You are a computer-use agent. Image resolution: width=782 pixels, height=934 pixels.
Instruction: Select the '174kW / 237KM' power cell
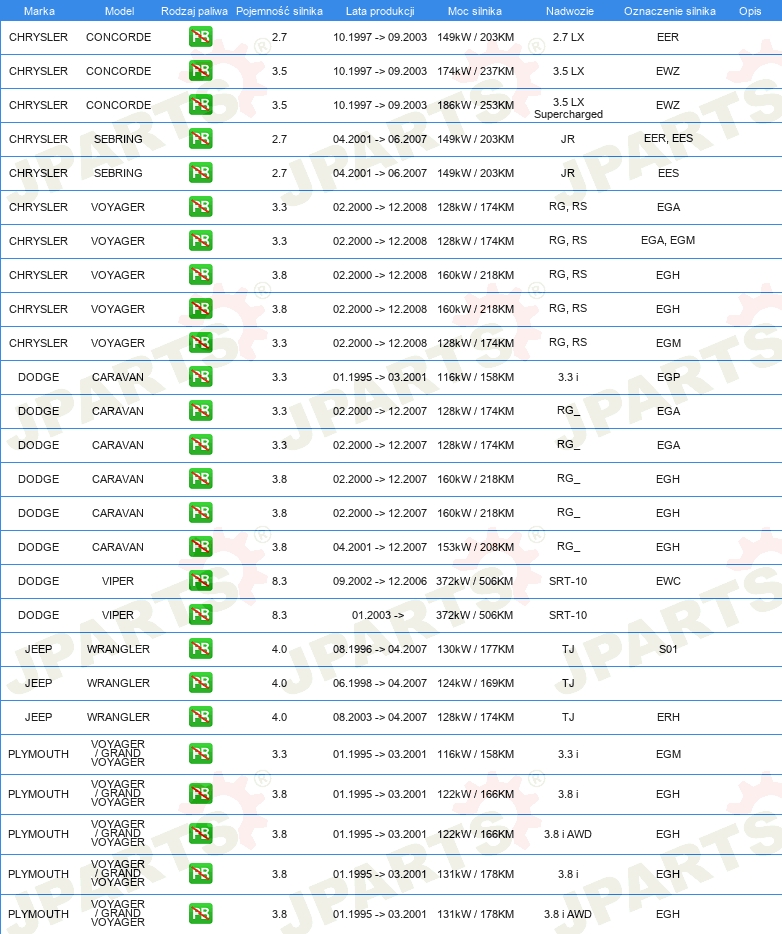(x=475, y=71)
